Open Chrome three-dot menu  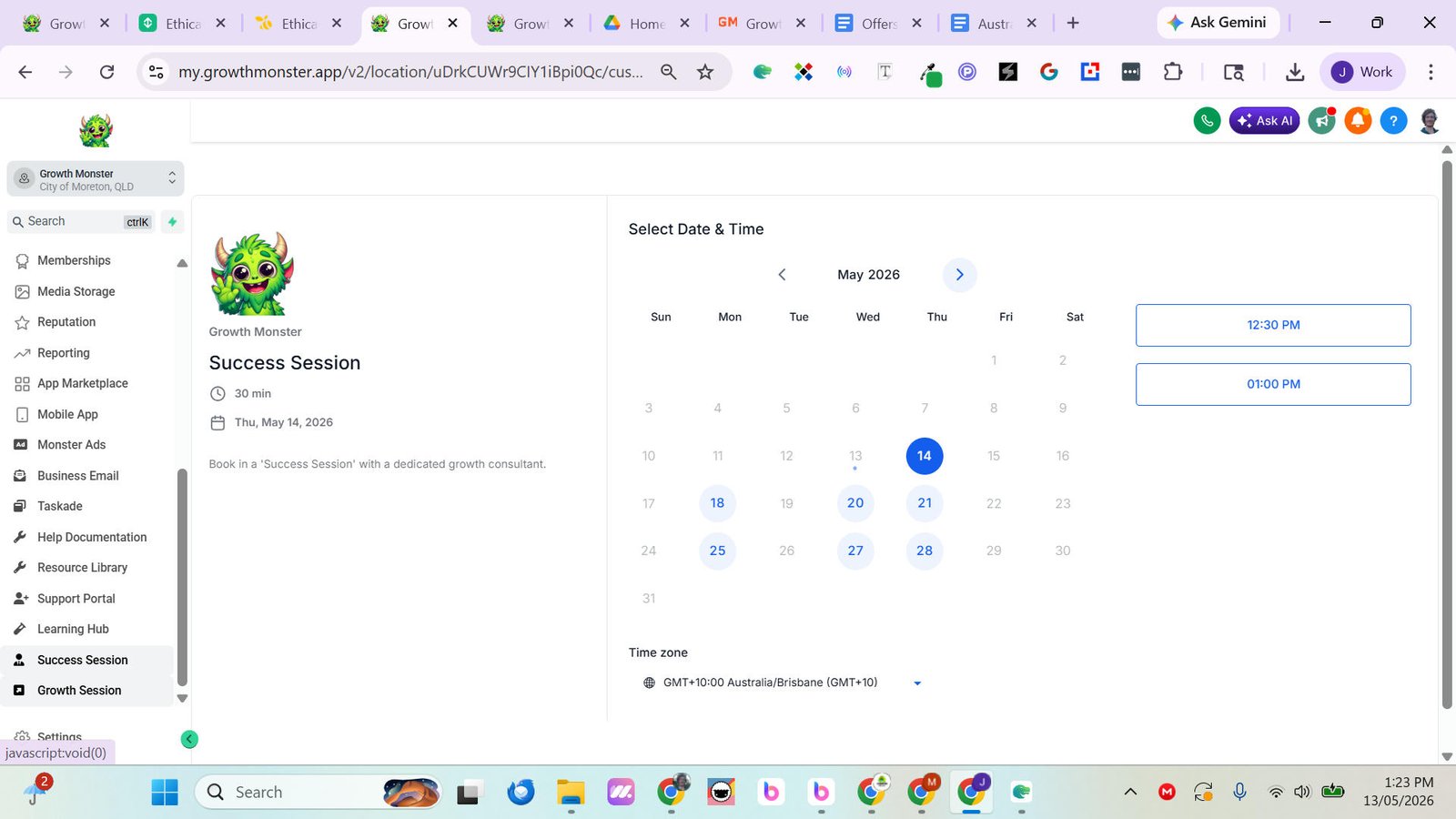pos(1431,72)
